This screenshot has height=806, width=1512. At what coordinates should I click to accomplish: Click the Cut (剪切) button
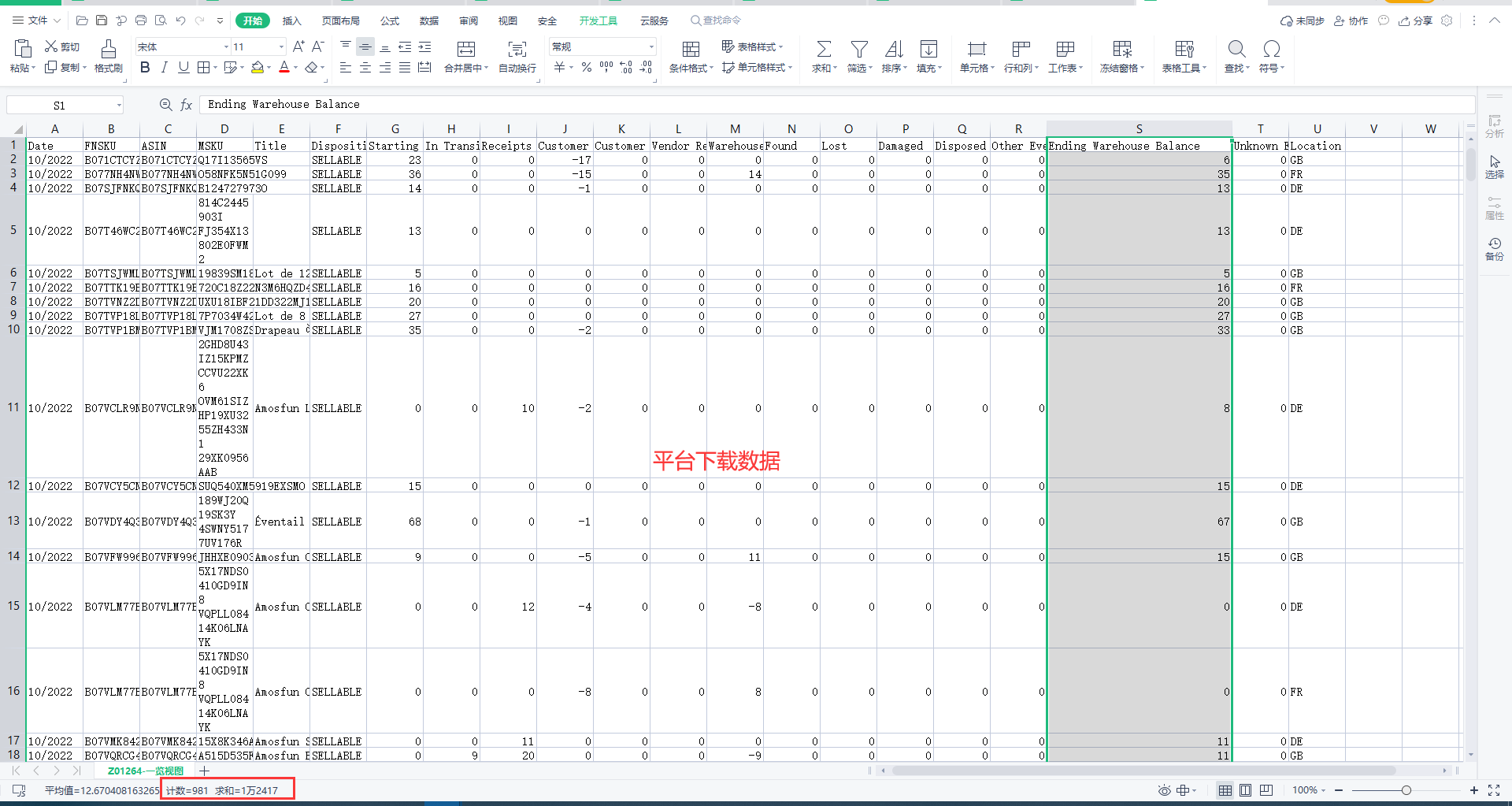(x=62, y=47)
